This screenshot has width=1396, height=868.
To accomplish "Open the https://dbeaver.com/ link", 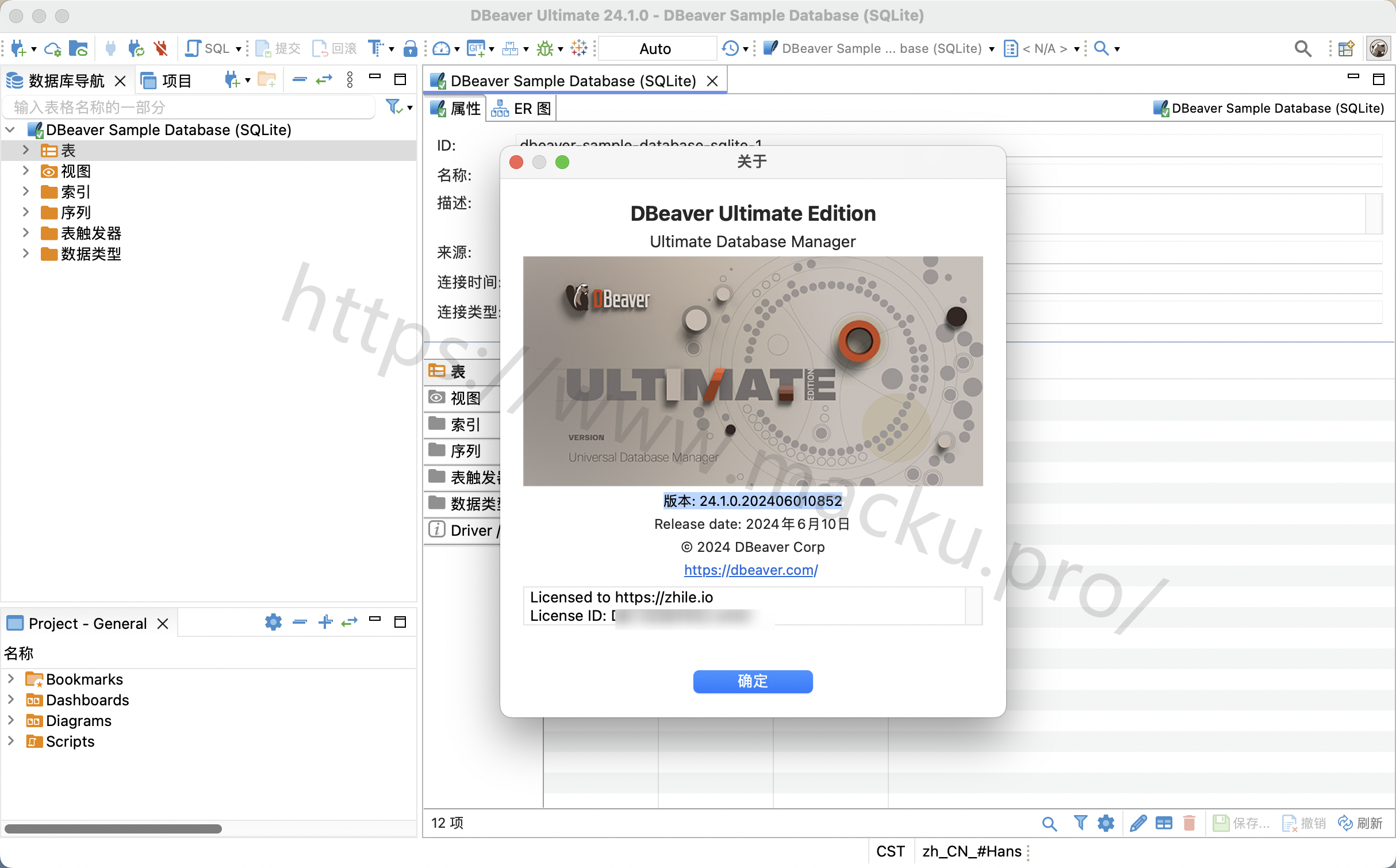I will coord(751,570).
